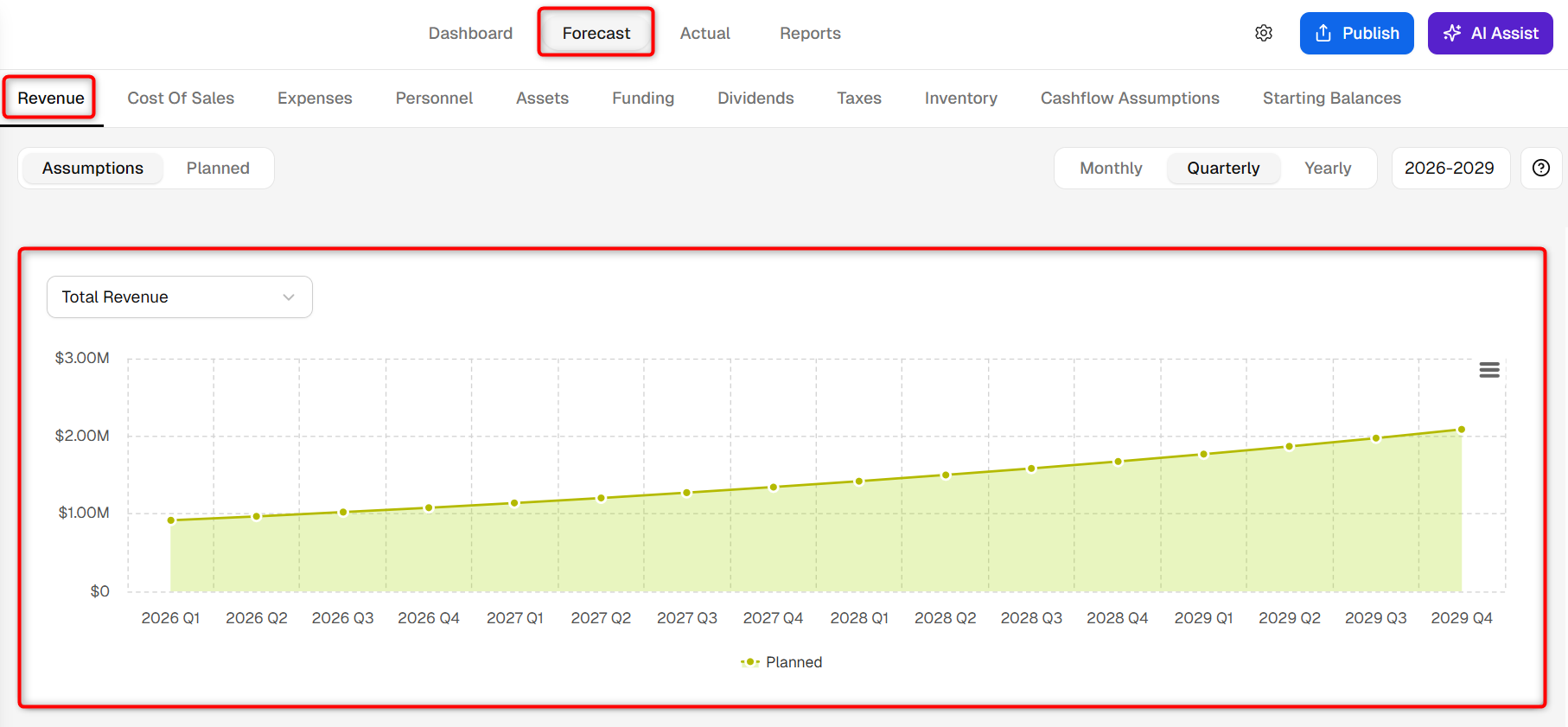Select the Cost Of Sales tab
This screenshot has width=1568, height=727.
(181, 98)
